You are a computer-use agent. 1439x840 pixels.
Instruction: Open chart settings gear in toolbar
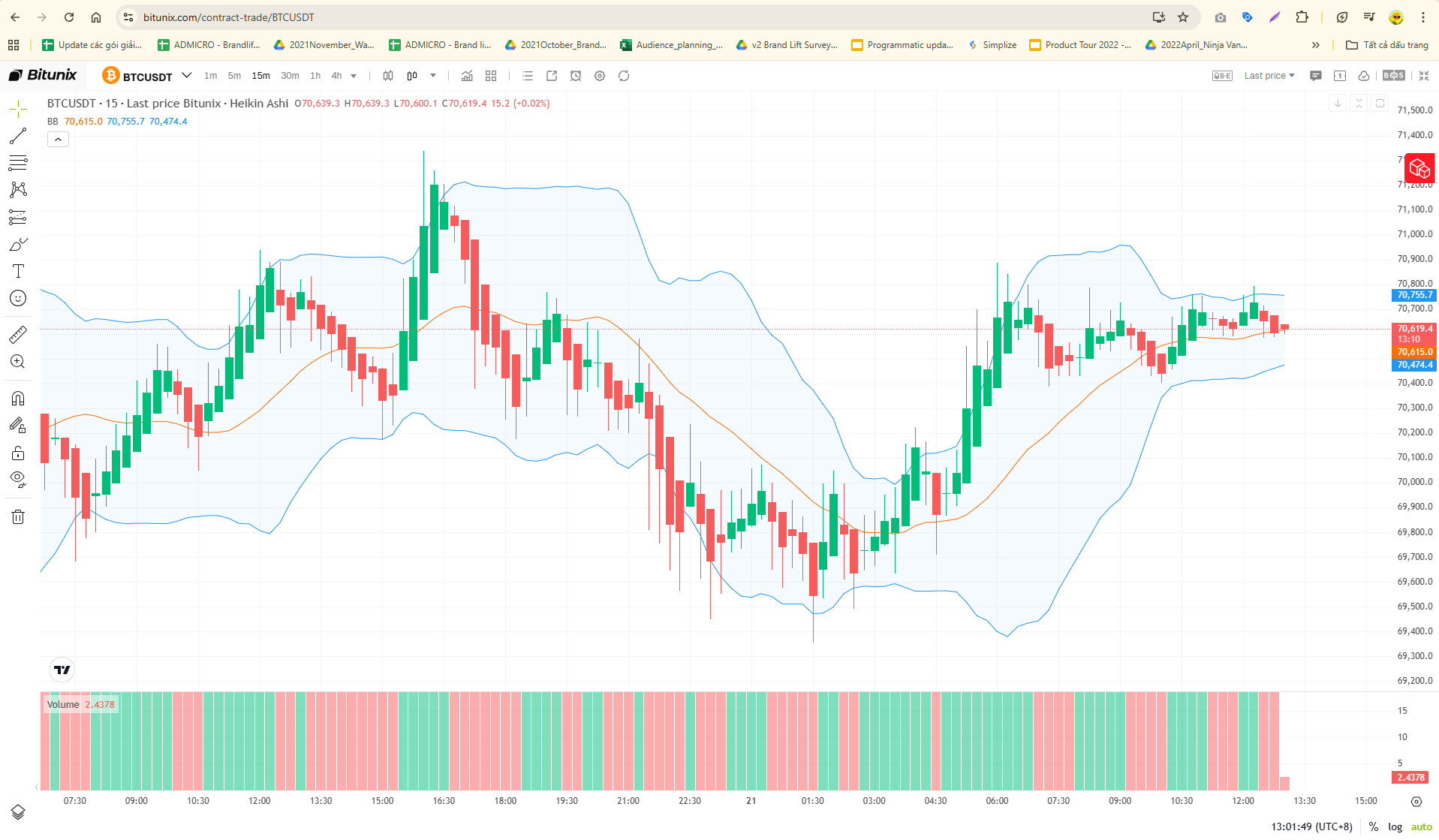(600, 76)
